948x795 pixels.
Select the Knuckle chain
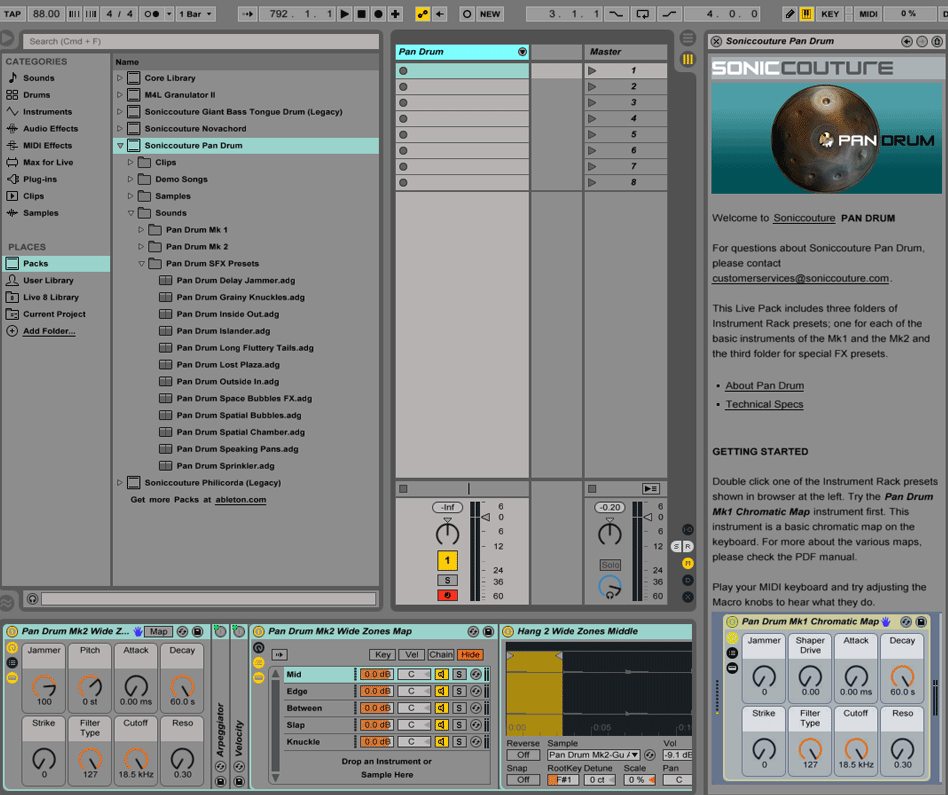pos(319,742)
